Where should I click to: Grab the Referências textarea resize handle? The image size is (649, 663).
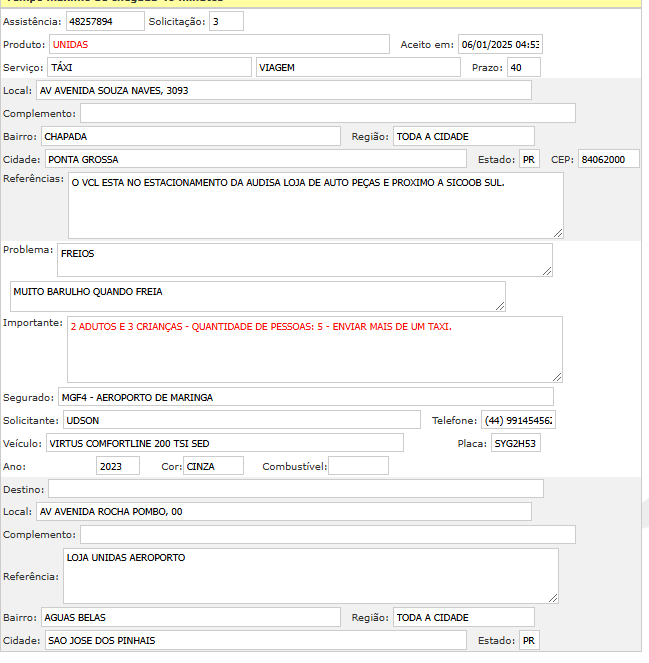[x=558, y=233]
